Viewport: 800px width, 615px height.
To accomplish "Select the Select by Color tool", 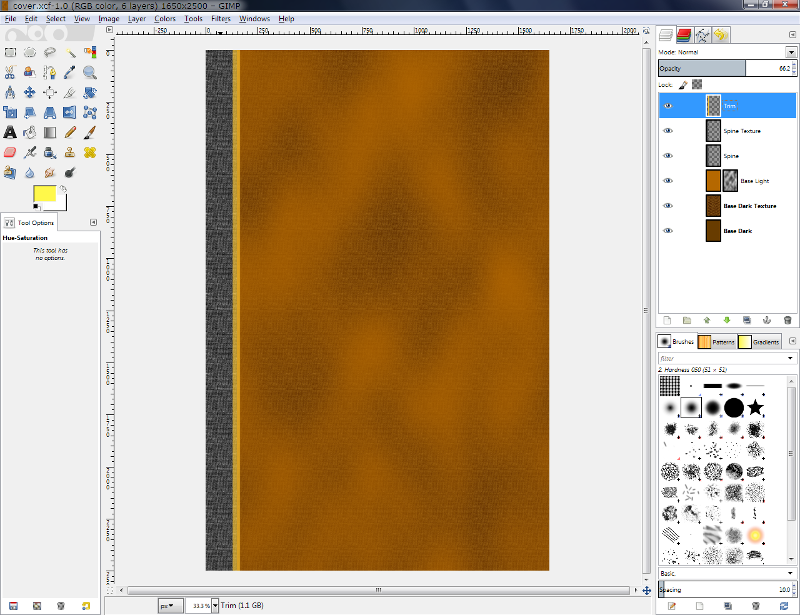I will click(90, 53).
